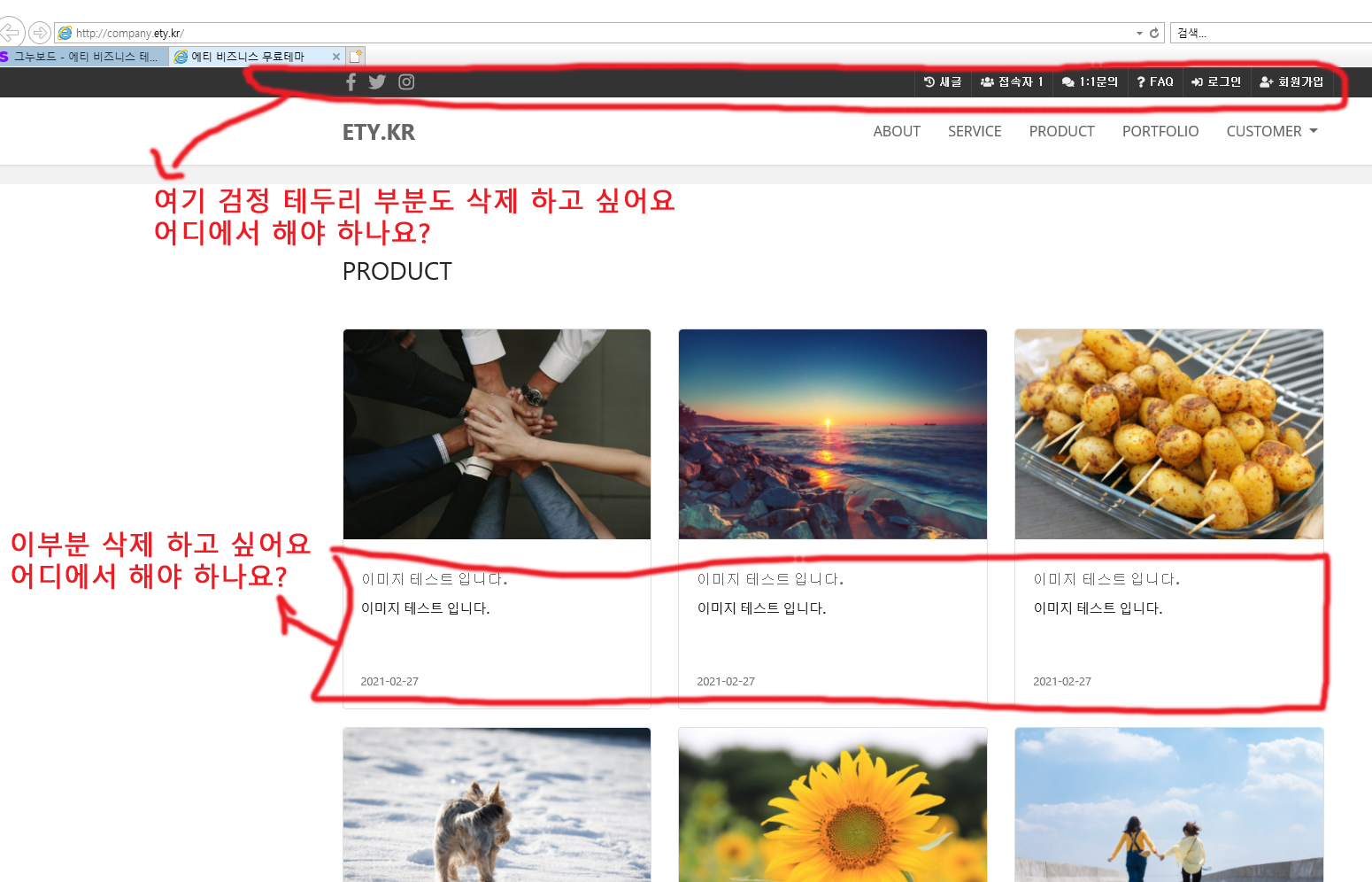Image resolution: width=1372 pixels, height=882 pixels.
Task: Select the hands card description text
Action: tap(426, 608)
